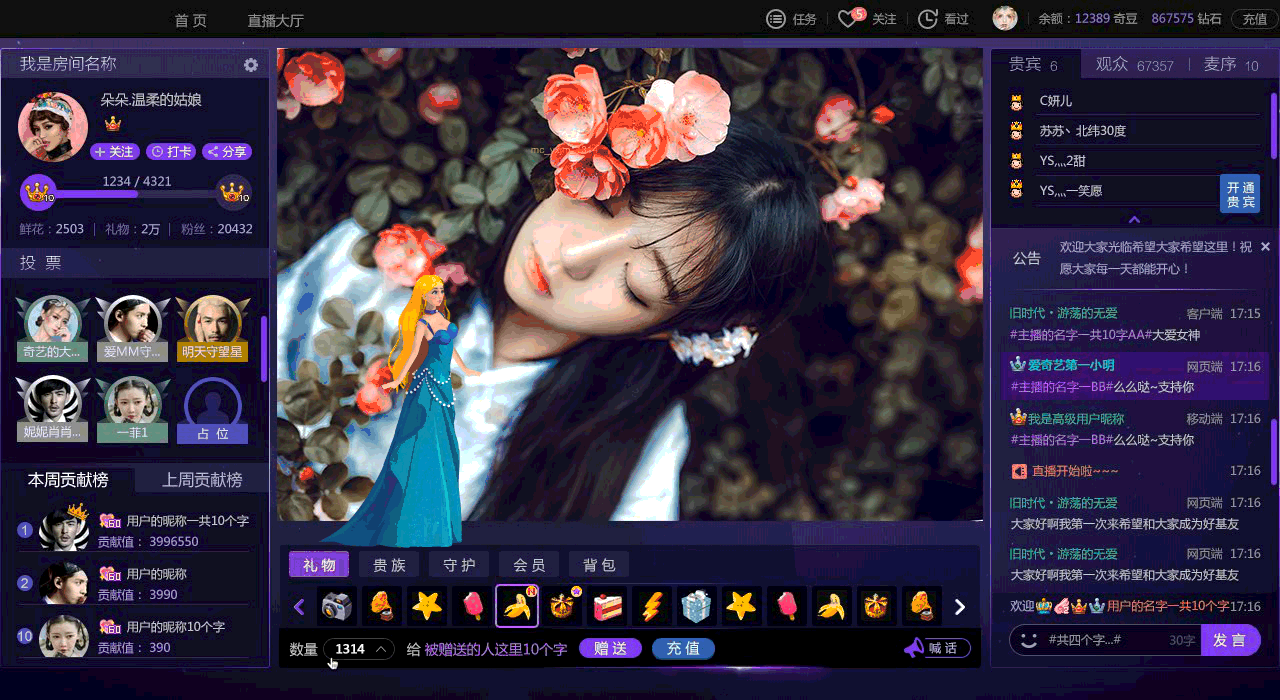This screenshot has width=1280, height=700.
Task: Select the blue gift box icon
Action: [697, 606]
